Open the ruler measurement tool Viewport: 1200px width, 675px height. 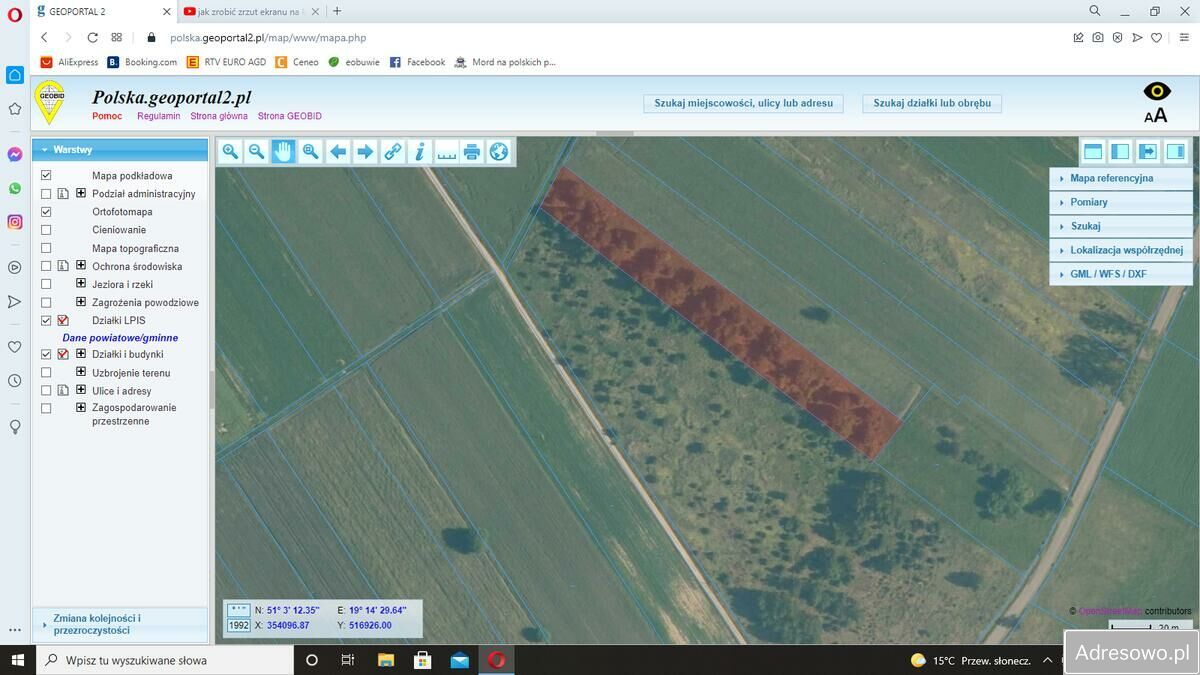(x=446, y=151)
